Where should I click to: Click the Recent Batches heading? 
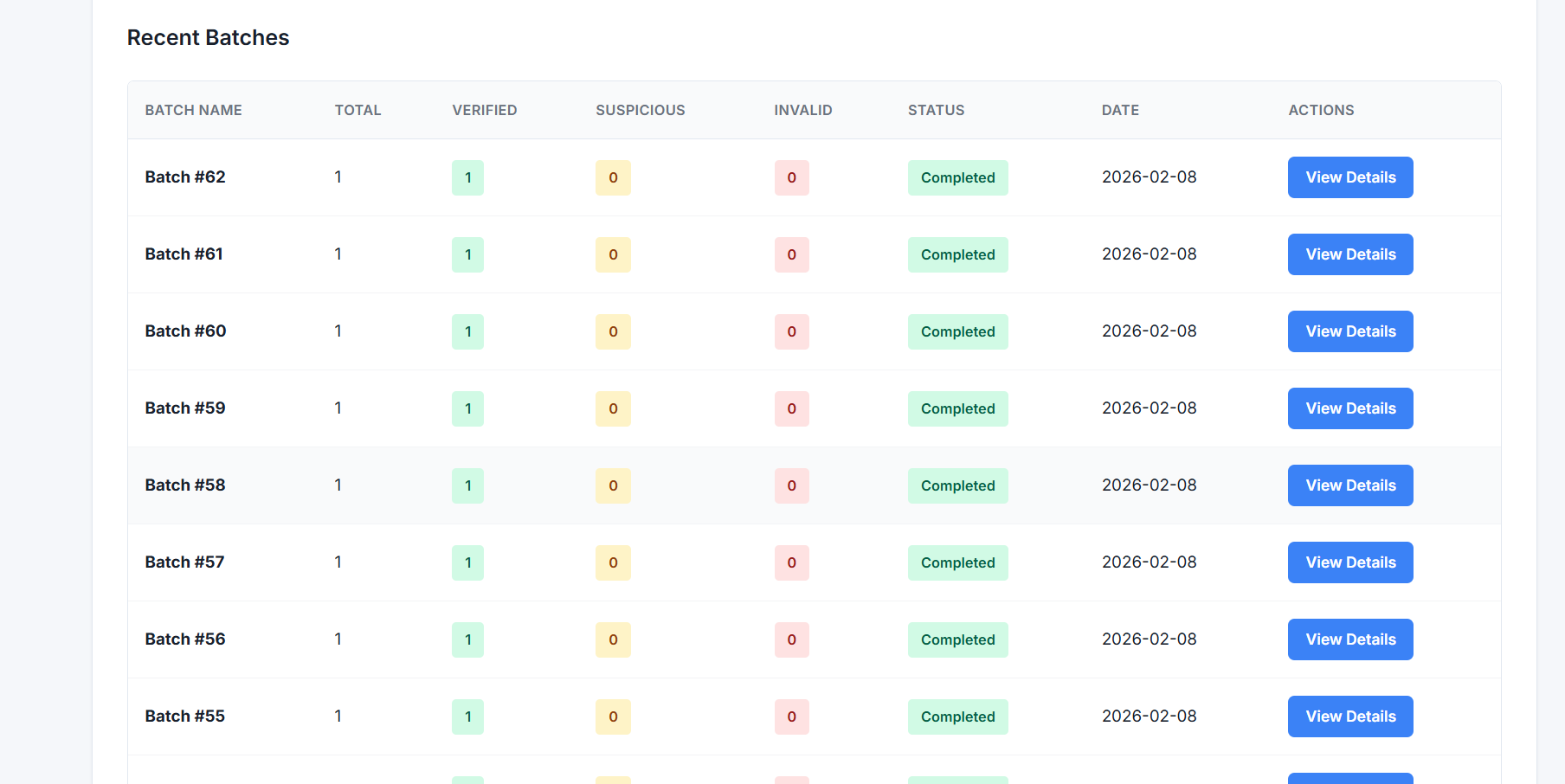click(x=208, y=37)
